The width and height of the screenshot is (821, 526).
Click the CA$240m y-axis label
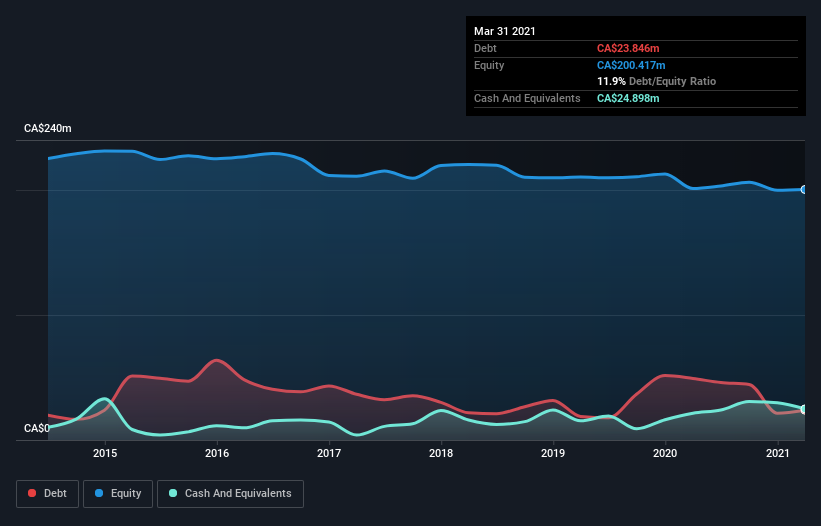coord(48,128)
